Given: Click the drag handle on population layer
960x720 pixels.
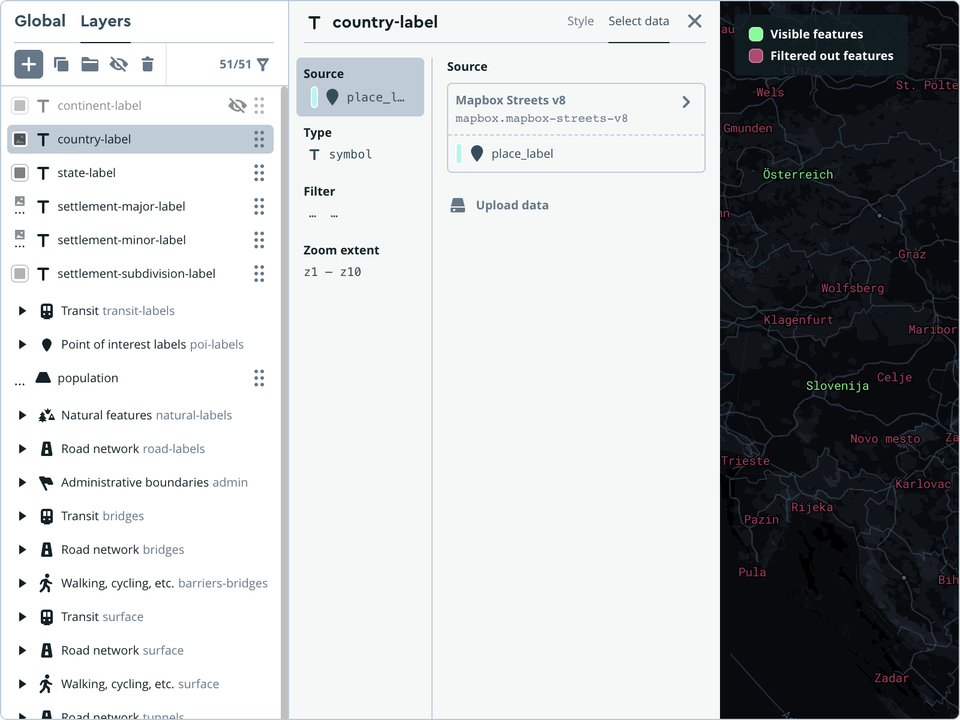Looking at the screenshot, I should click(259, 378).
